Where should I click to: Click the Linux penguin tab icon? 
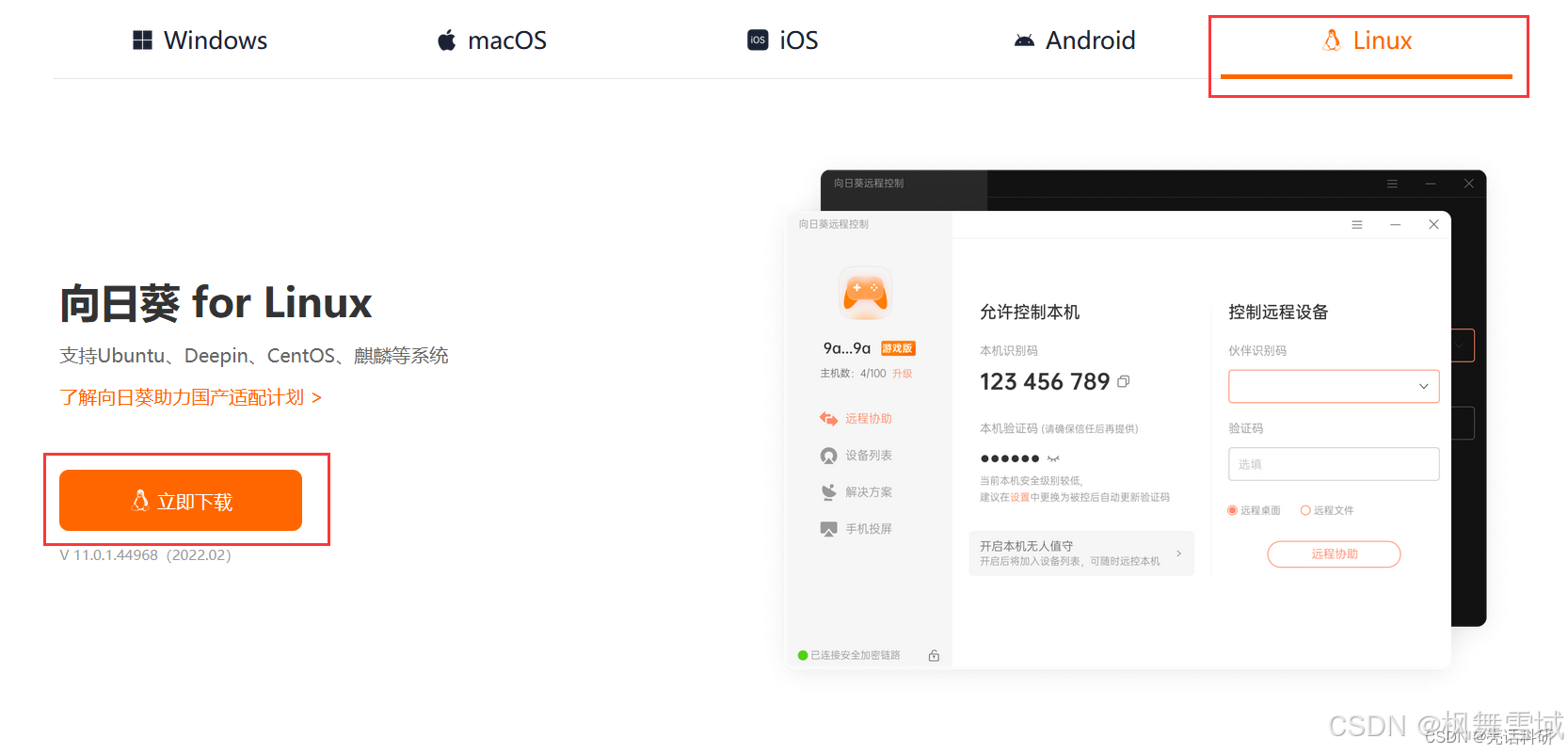pyautogui.click(x=1332, y=40)
